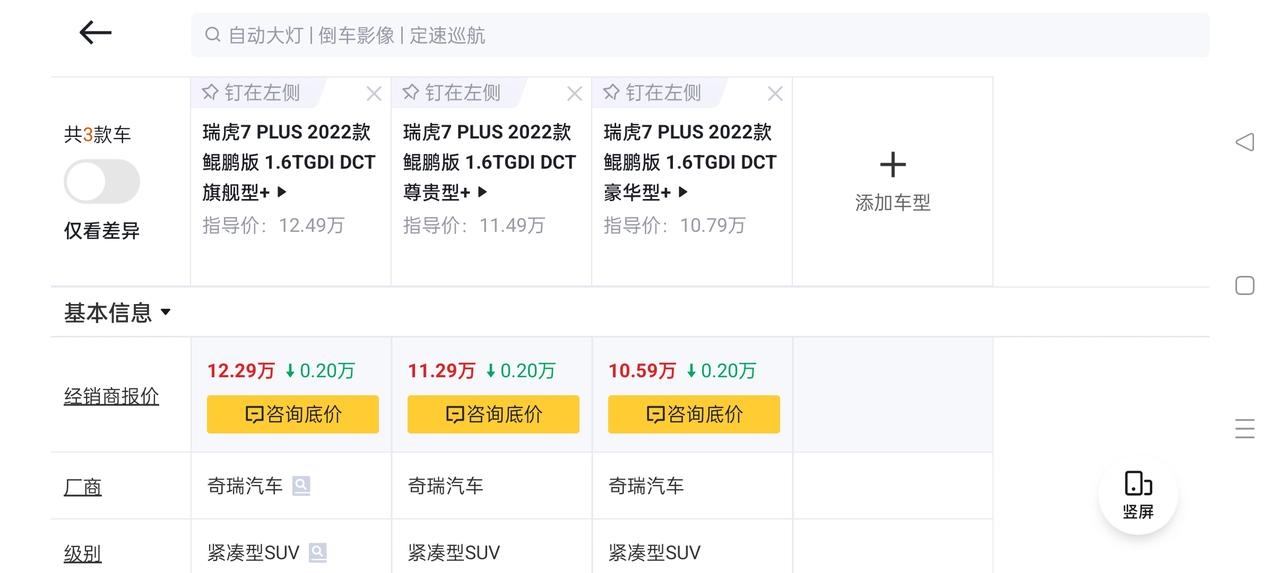The width and height of the screenshot is (1280, 573).
Task: Ask lowest price for the 12.29万 car
Action: [293, 414]
